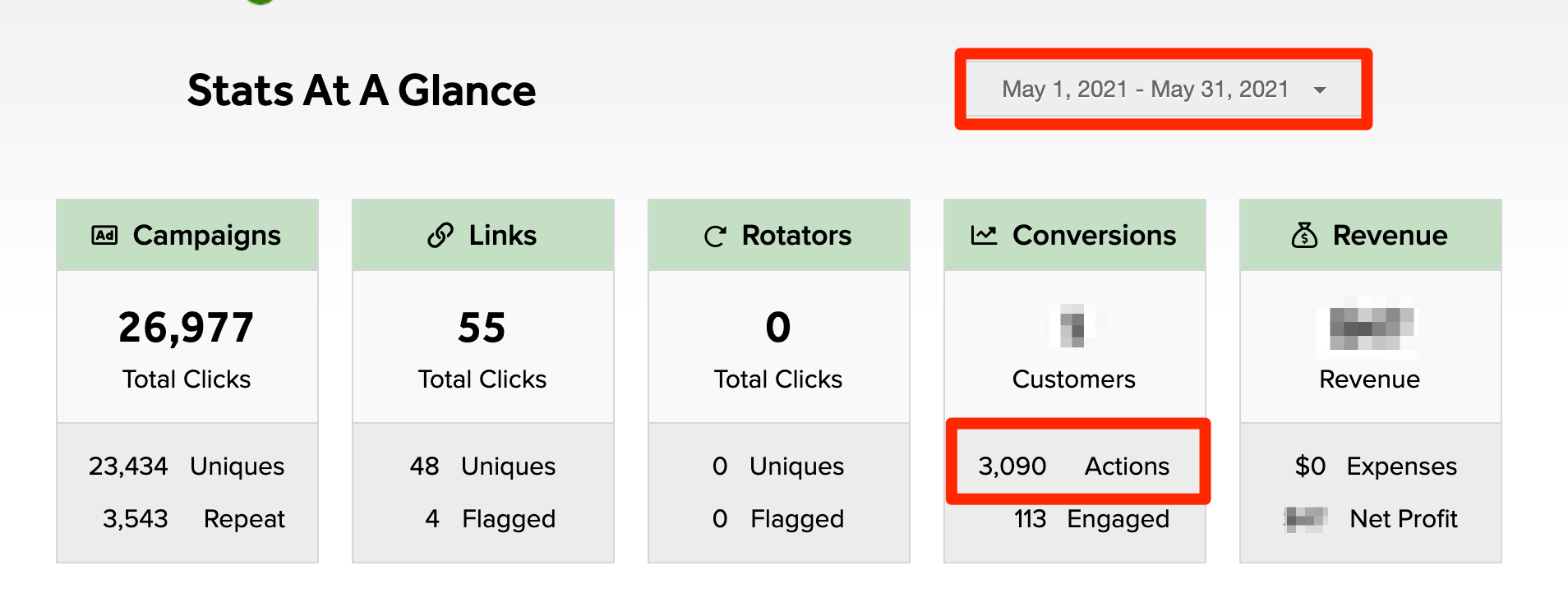Click the Conversions chart icon

pos(984,236)
